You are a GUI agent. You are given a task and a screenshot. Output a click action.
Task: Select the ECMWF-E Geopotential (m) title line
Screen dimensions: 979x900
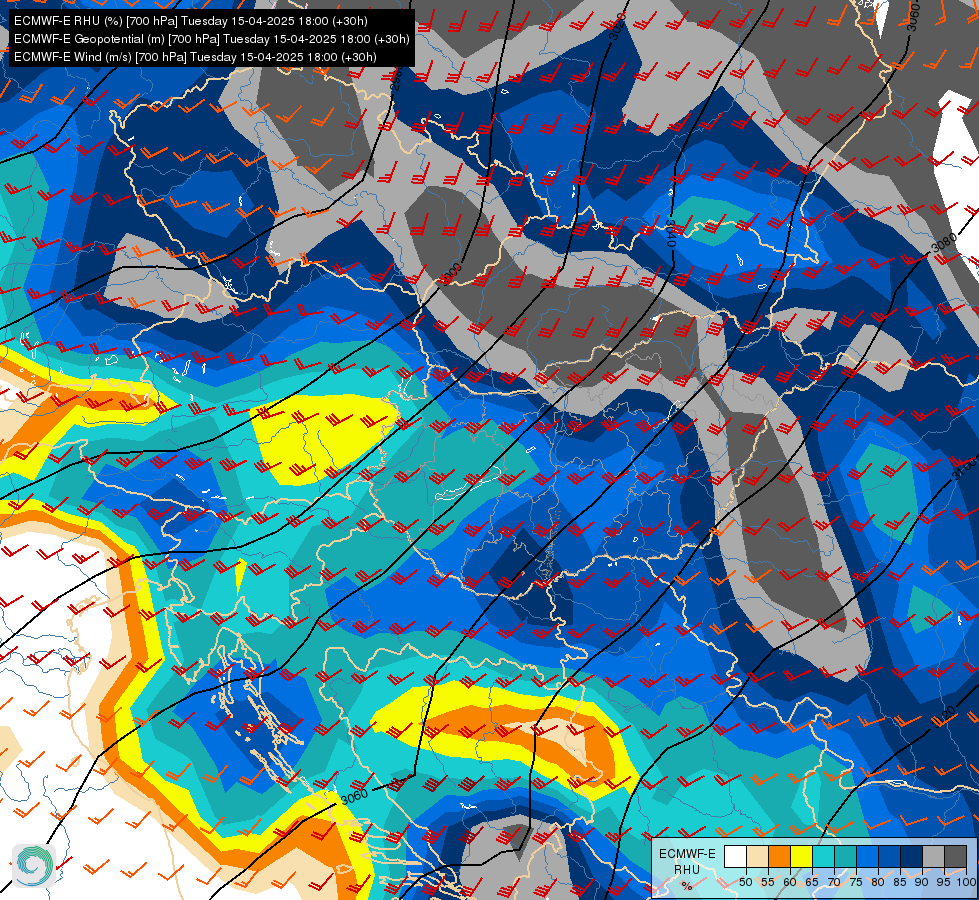click(212, 39)
